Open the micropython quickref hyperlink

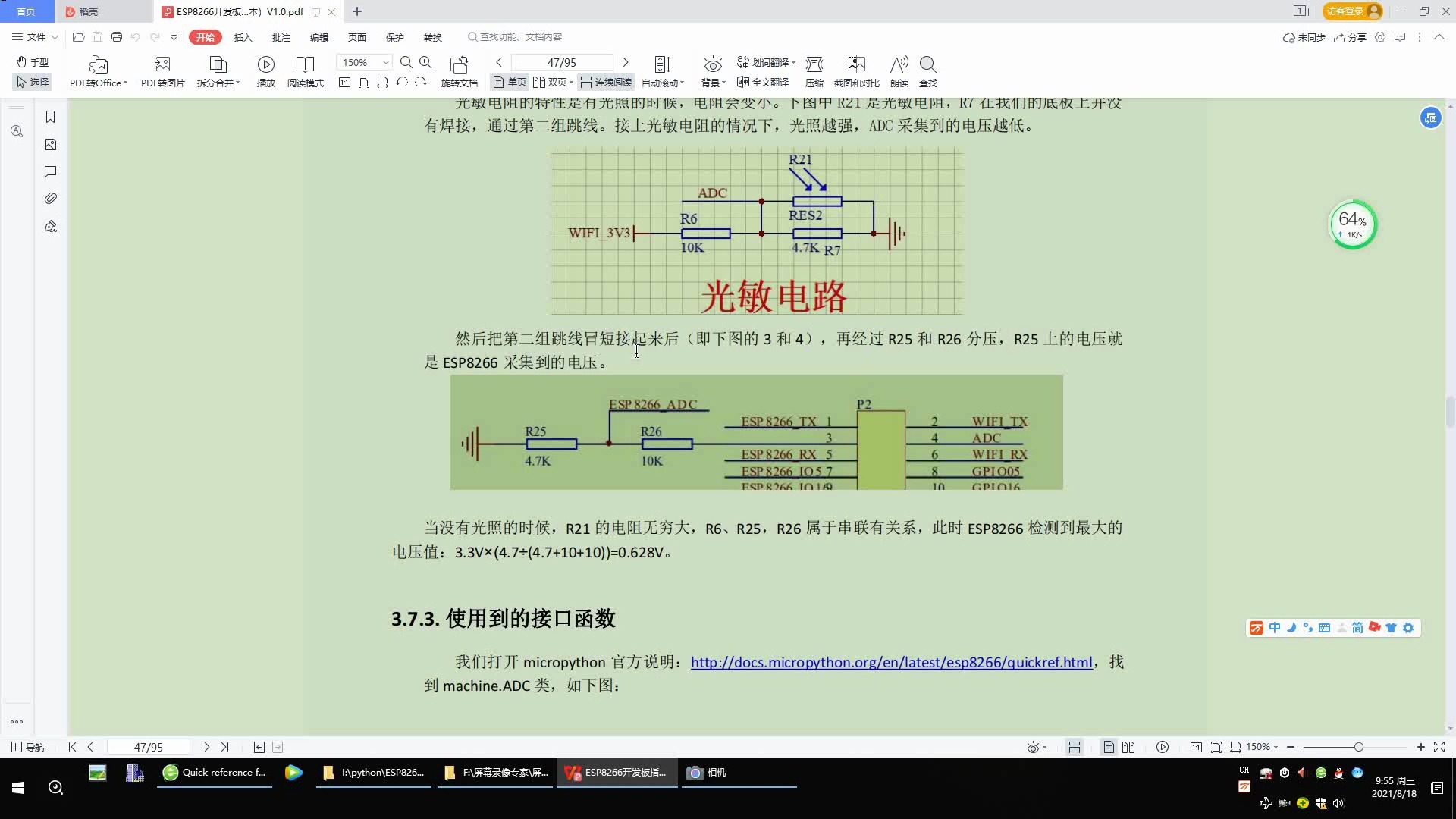pos(890,662)
